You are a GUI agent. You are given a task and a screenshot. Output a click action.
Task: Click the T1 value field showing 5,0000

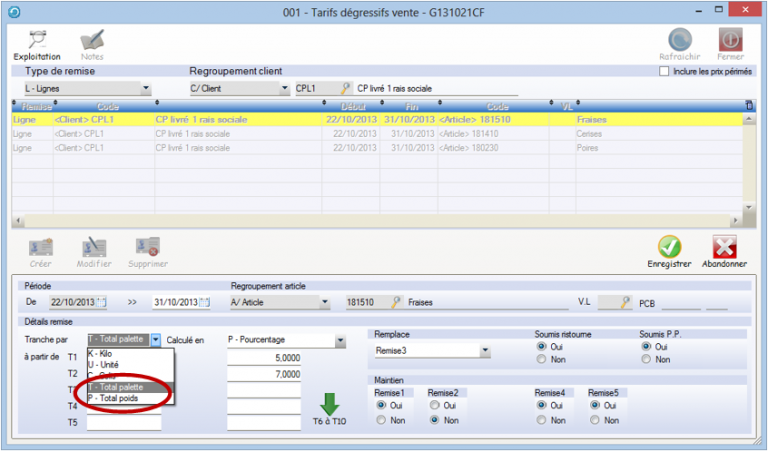pos(264,357)
